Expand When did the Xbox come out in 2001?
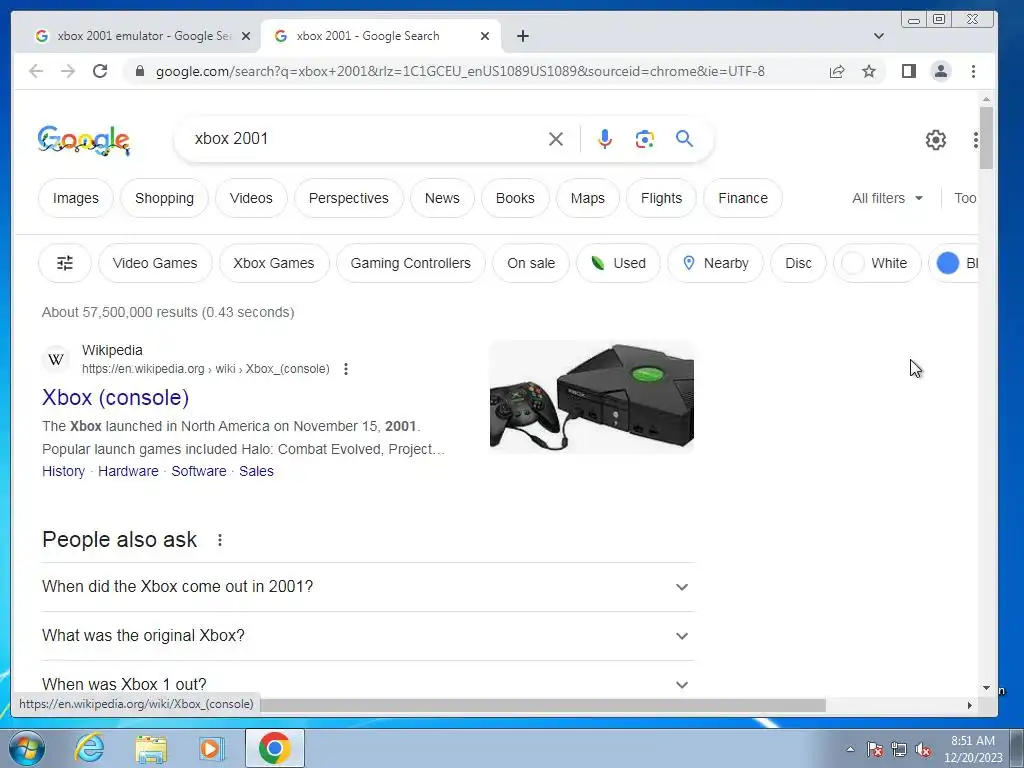1024x768 pixels. [x=368, y=586]
